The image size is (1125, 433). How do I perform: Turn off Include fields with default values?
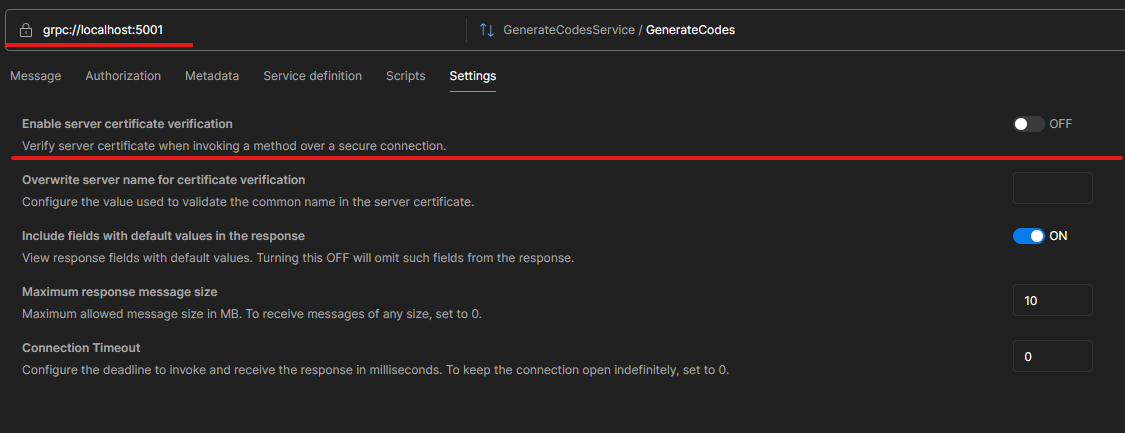1028,236
